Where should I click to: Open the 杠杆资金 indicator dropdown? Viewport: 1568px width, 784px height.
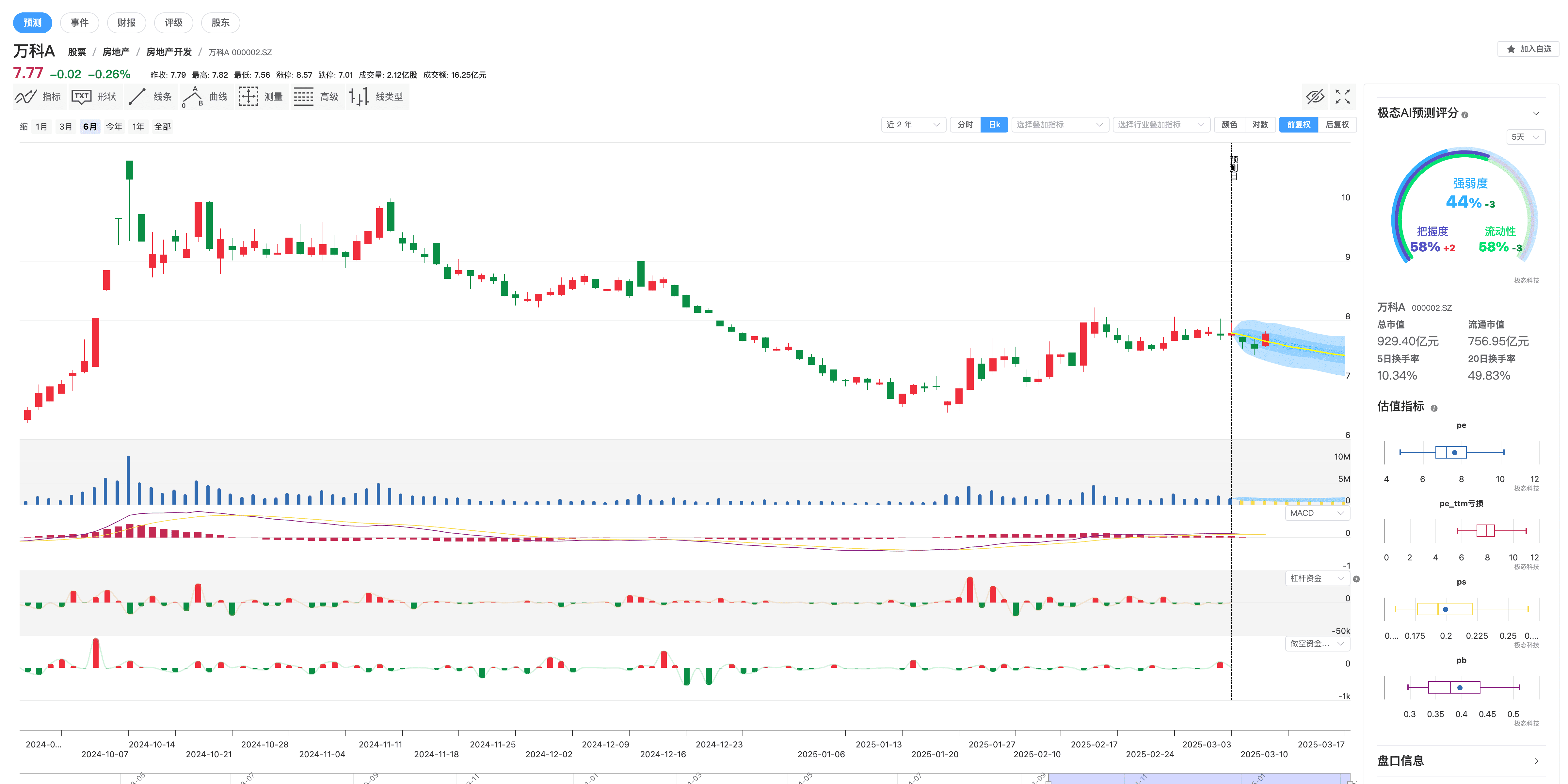point(1317,578)
